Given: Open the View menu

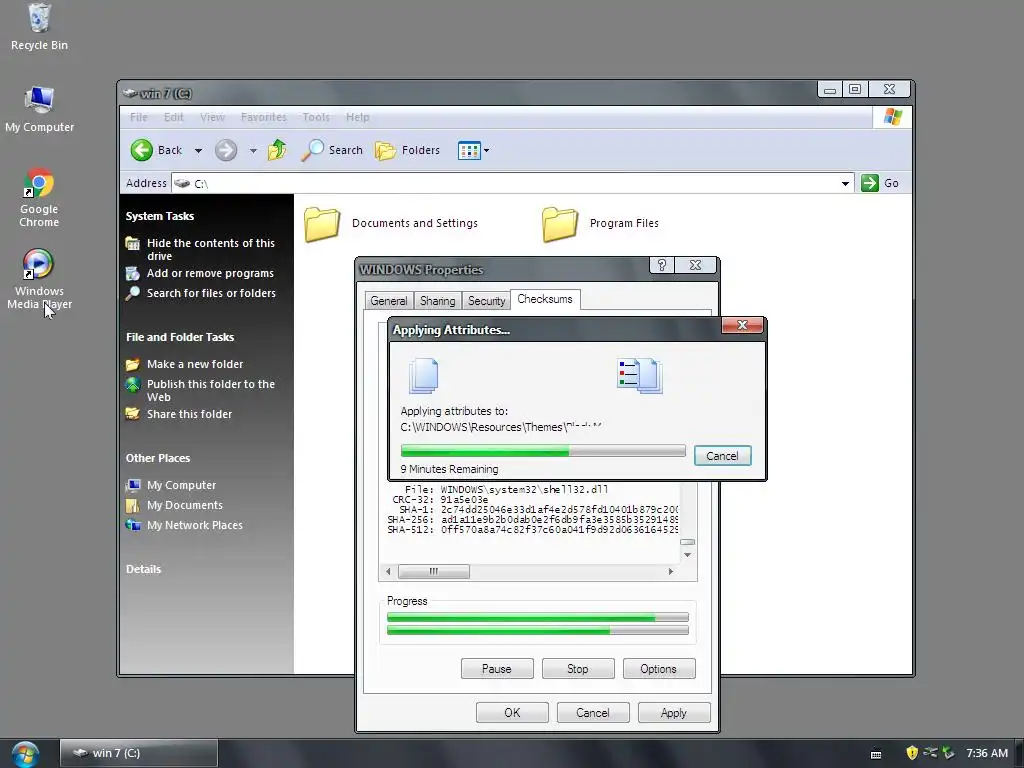Looking at the screenshot, I should click(x=212, y=118).
